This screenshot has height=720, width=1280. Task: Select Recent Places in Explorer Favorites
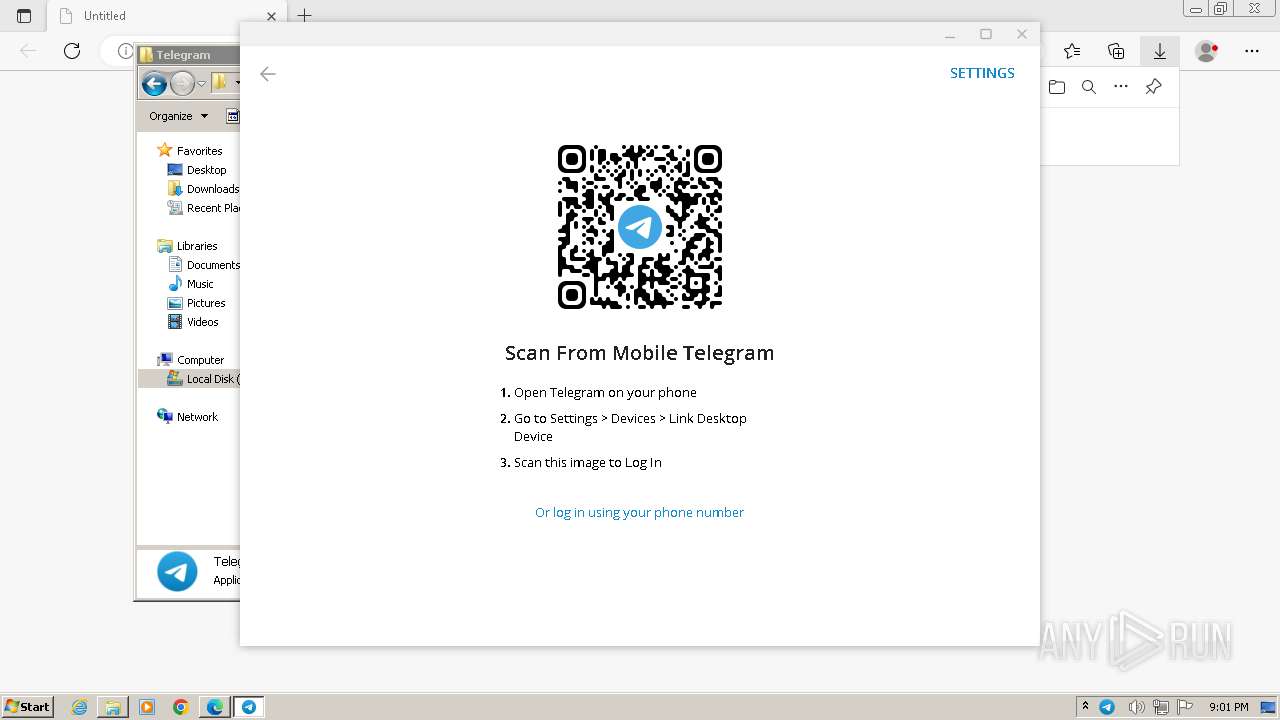(204, 208)
